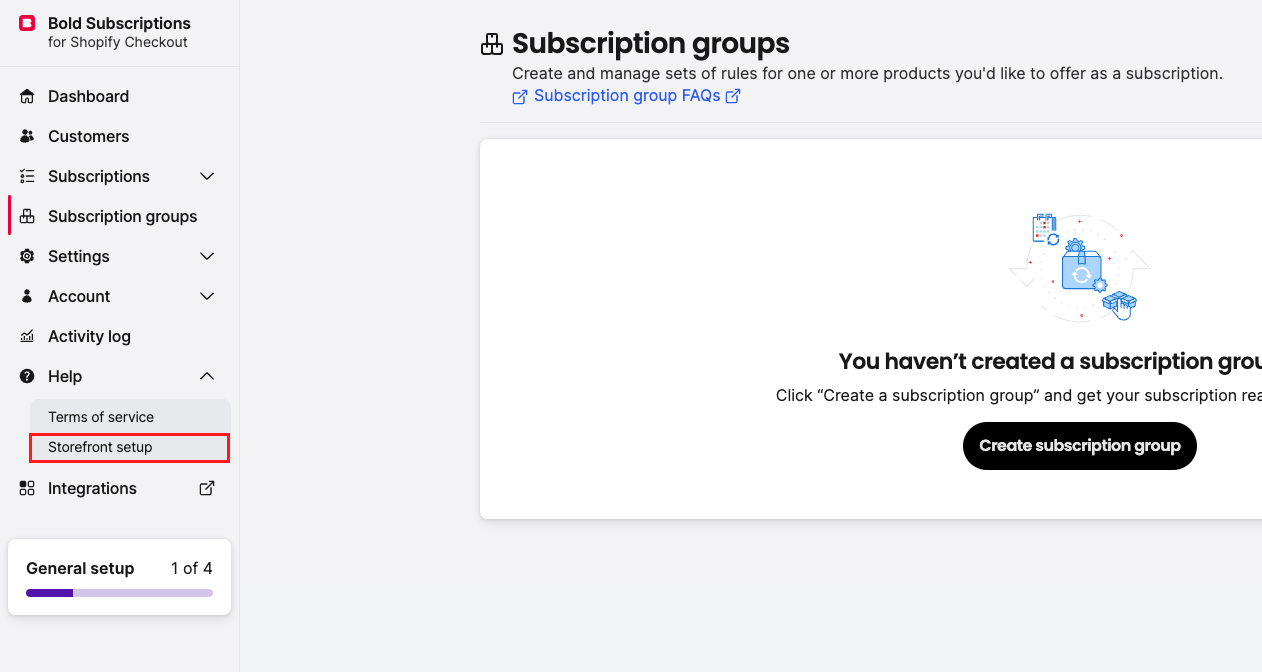The width and height of the screenshot is (1262, 672).
Task: Click the Bold Subscriptions logo icon
Action: coord(27,23)
